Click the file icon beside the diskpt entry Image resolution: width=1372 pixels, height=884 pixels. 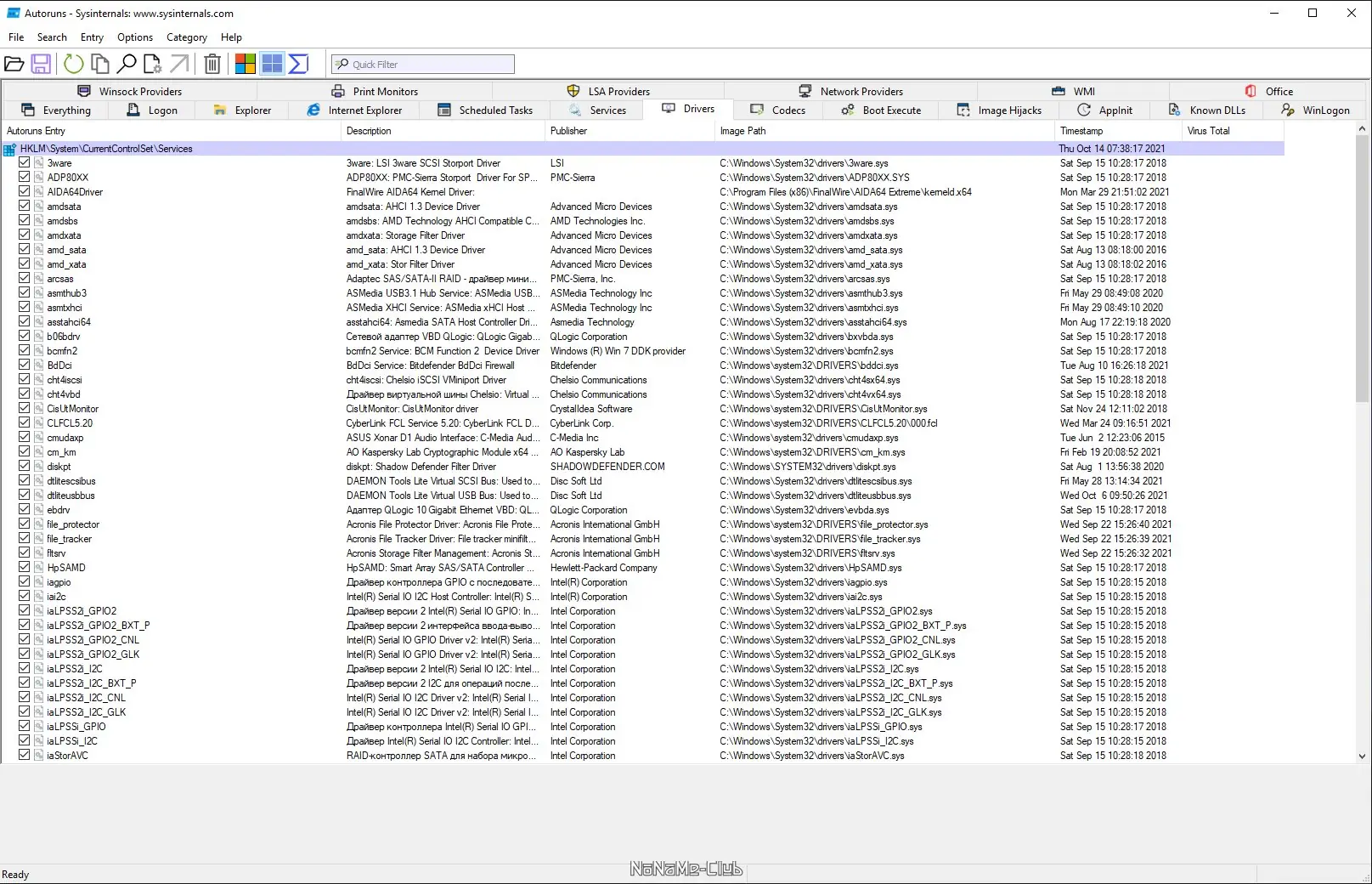[39, 467]
